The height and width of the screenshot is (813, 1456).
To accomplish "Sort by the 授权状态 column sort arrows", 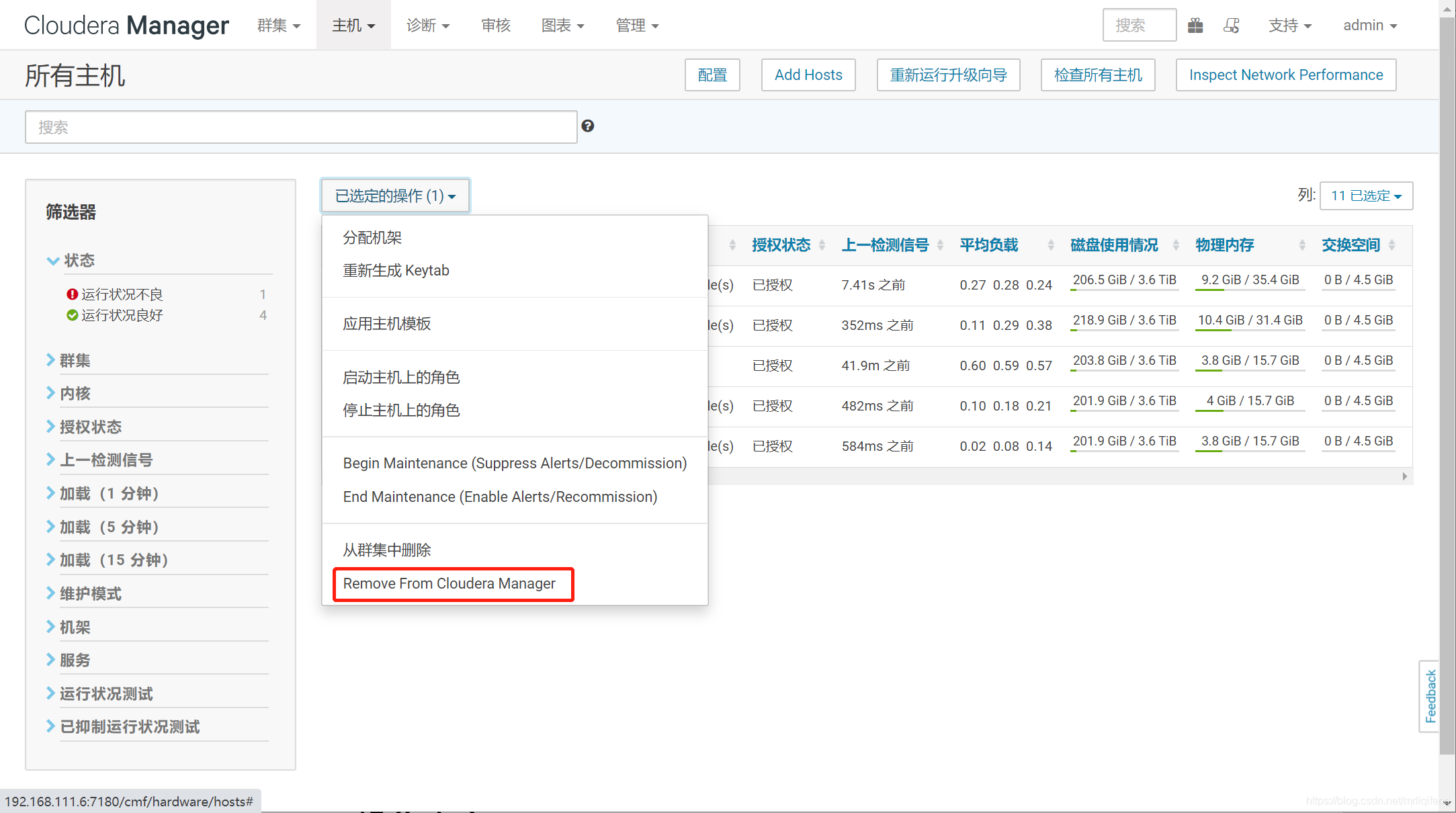I will (x=822, y=245).
